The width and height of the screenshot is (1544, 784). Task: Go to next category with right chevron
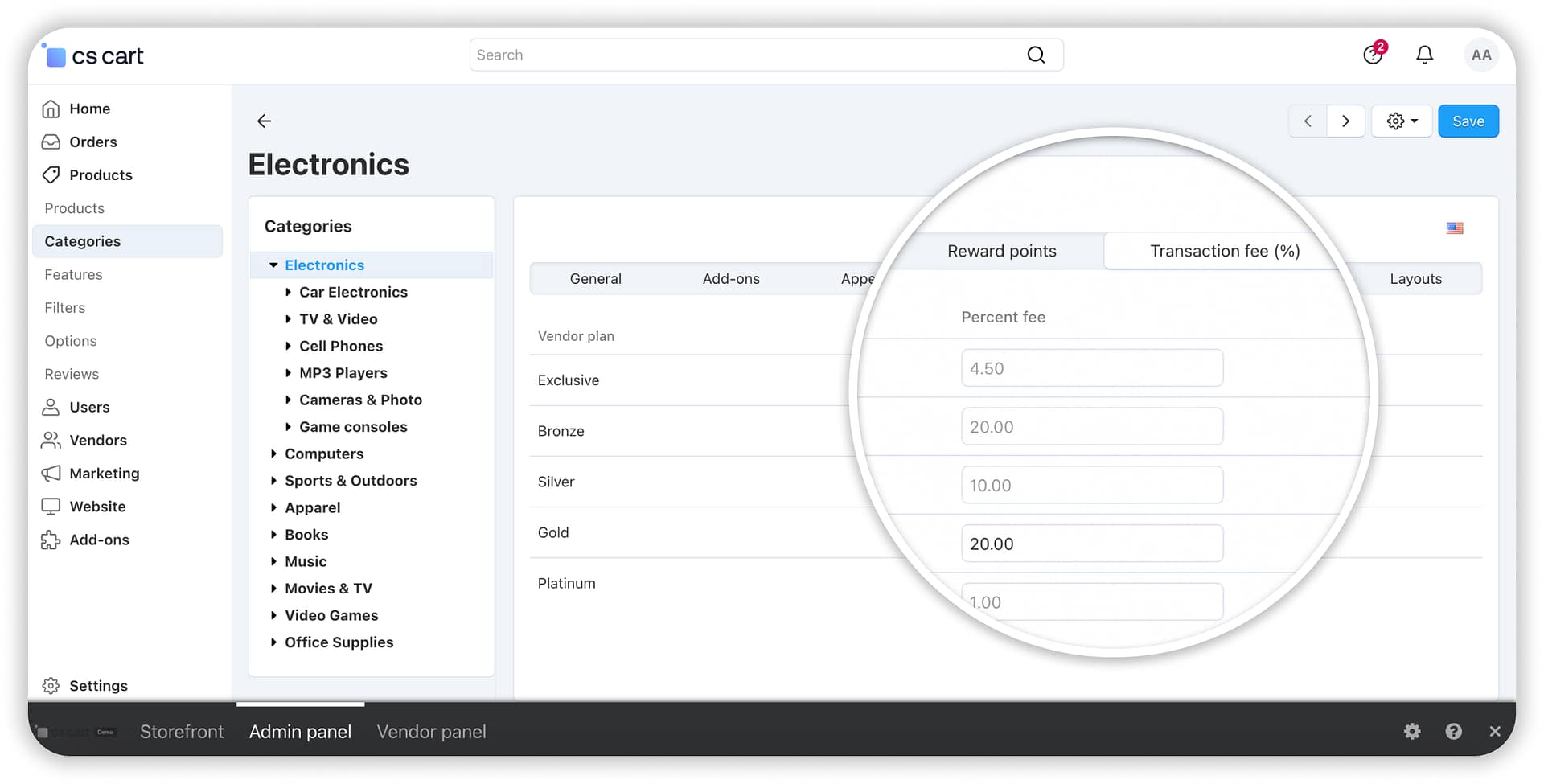(1345, 121)
